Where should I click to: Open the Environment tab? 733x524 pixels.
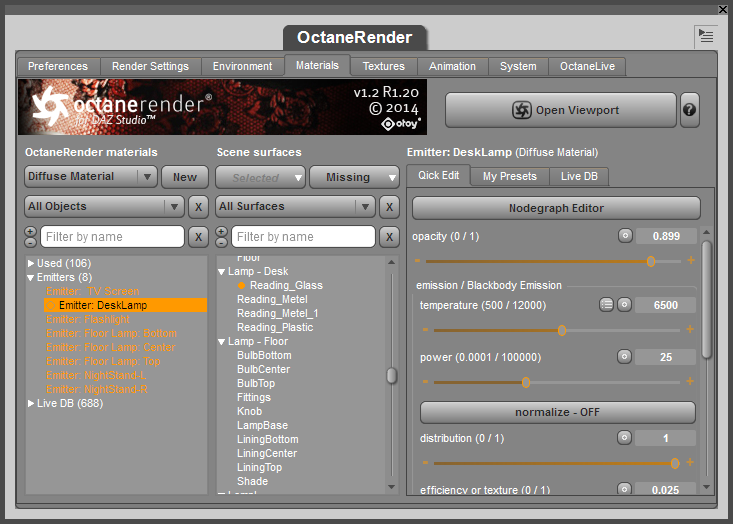point(243,66)
